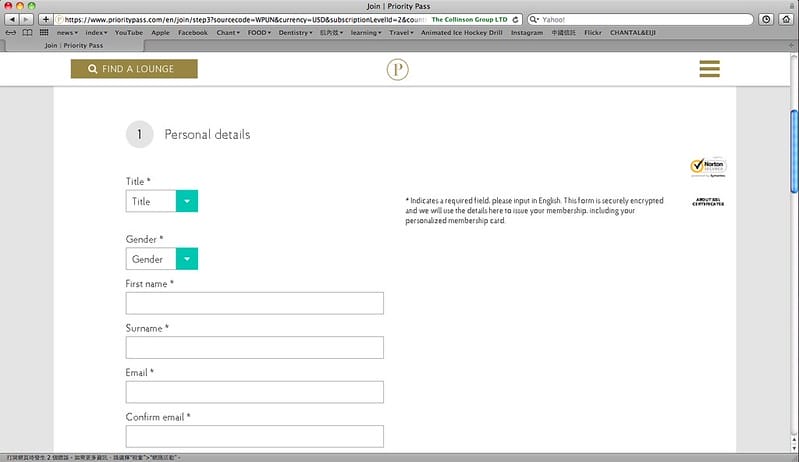Open Top Sites grid icon

tap(44, 33)
